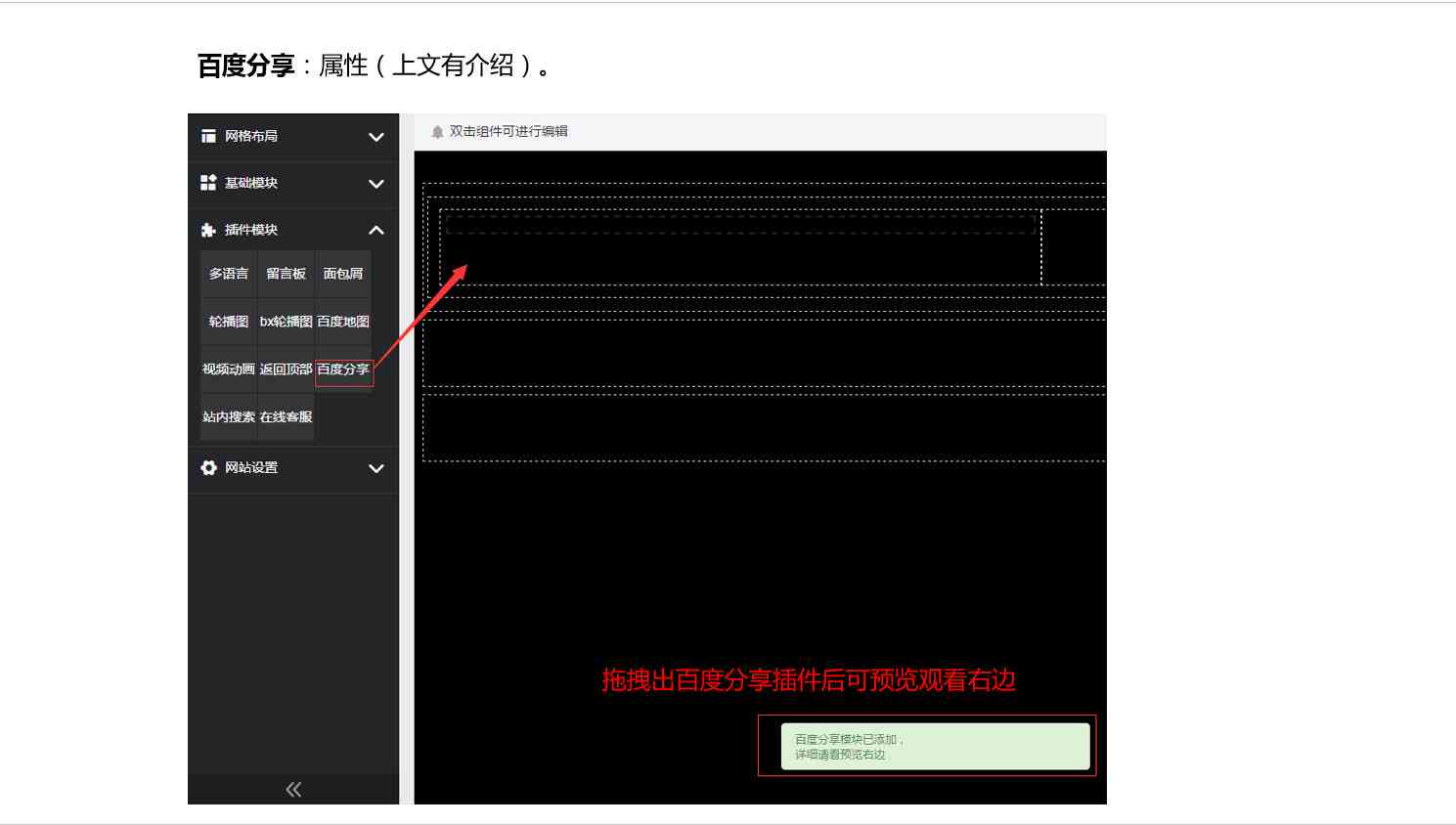Click the bell icon next to 双击组件可进行编辑
This screenshot has height=825, width=1456.
[437, 132]
